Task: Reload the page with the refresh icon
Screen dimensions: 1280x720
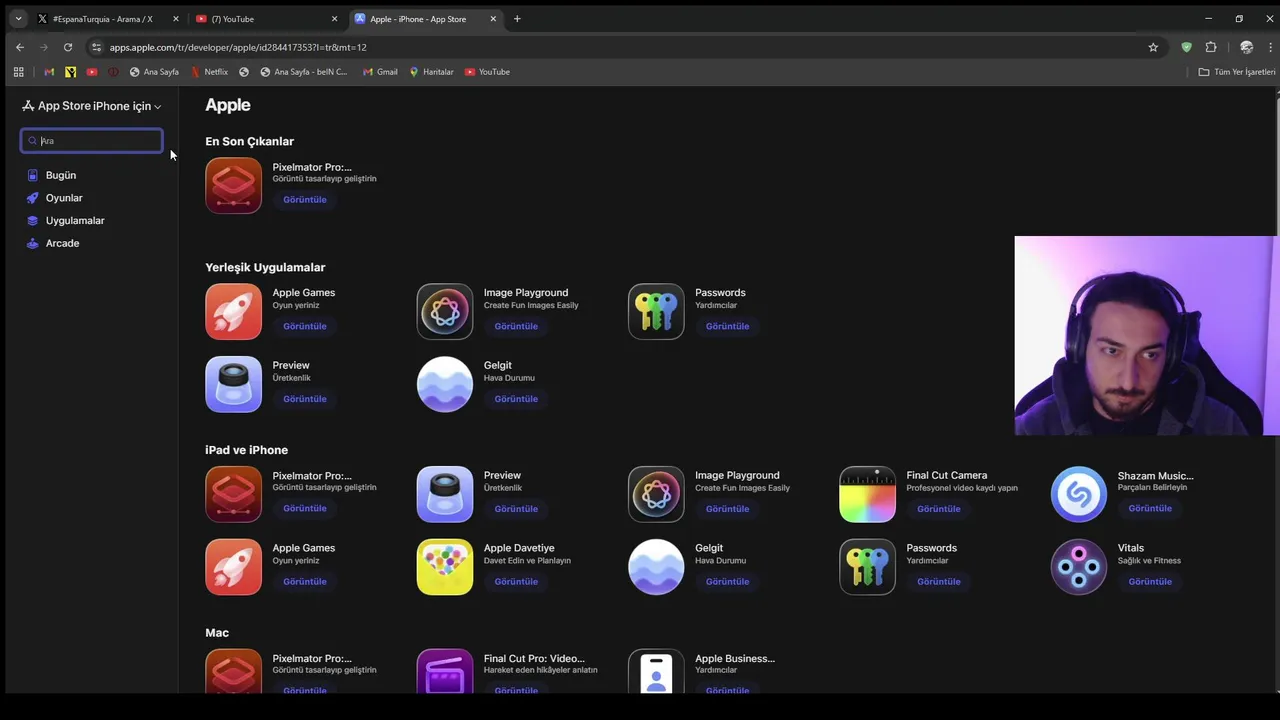Action: 68,47
